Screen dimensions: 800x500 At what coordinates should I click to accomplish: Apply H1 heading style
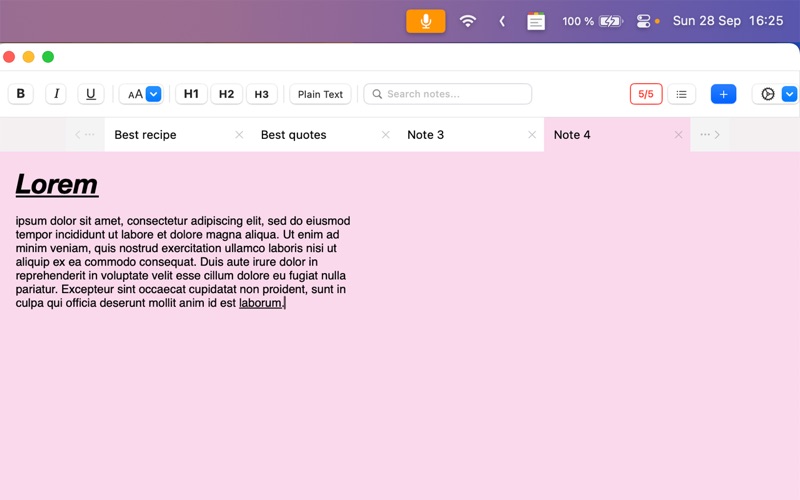pos(191,94)
